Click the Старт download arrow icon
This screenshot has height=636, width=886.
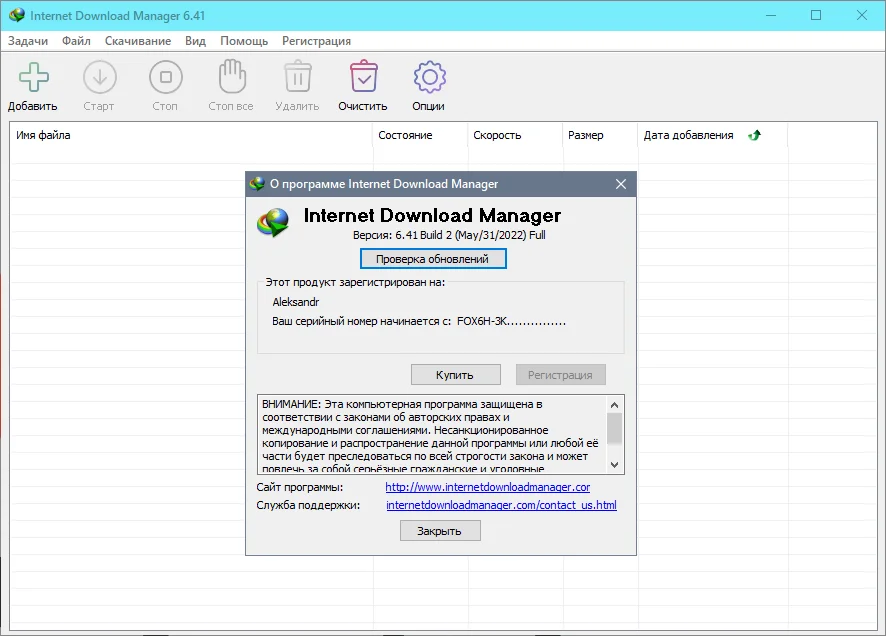point(100,77)
